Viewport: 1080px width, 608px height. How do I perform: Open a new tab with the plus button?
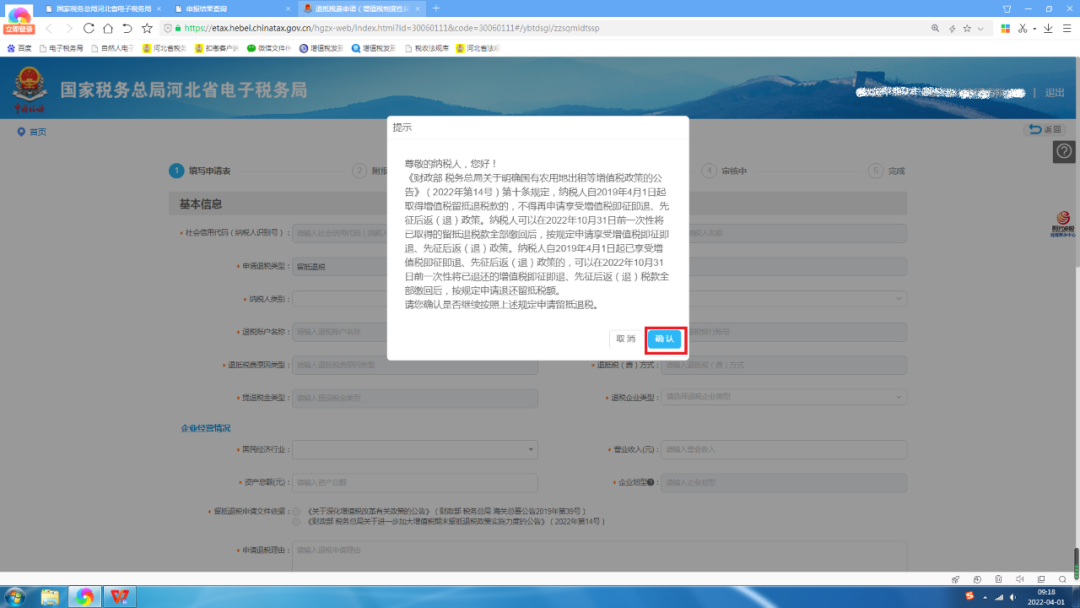[436, 9]
